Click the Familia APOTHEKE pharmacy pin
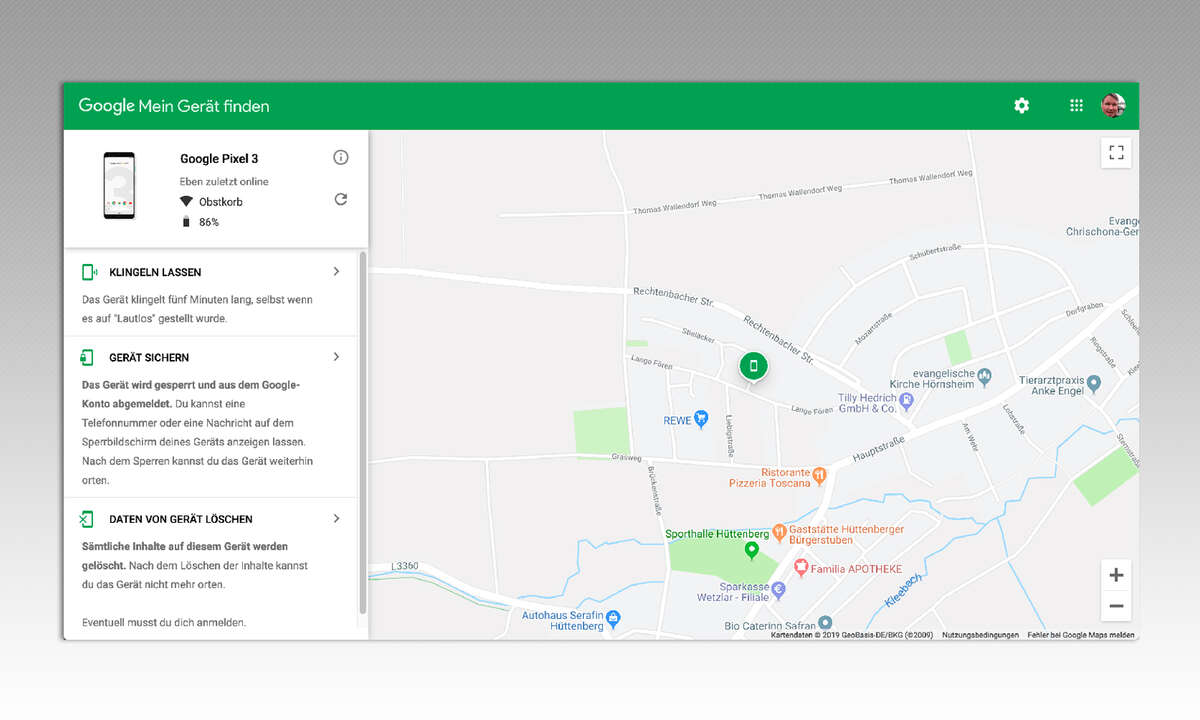1200x720 pixels. 800,567
